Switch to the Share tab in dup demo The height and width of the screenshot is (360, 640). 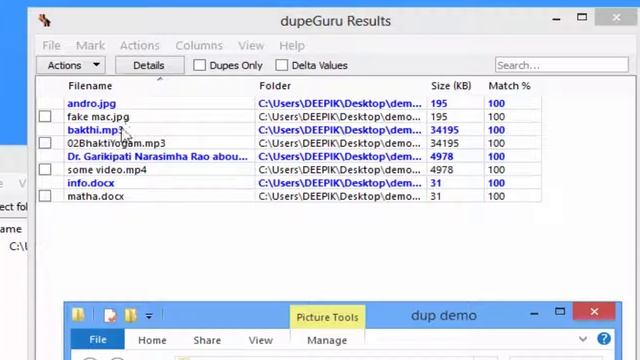[x=207, y=340]
